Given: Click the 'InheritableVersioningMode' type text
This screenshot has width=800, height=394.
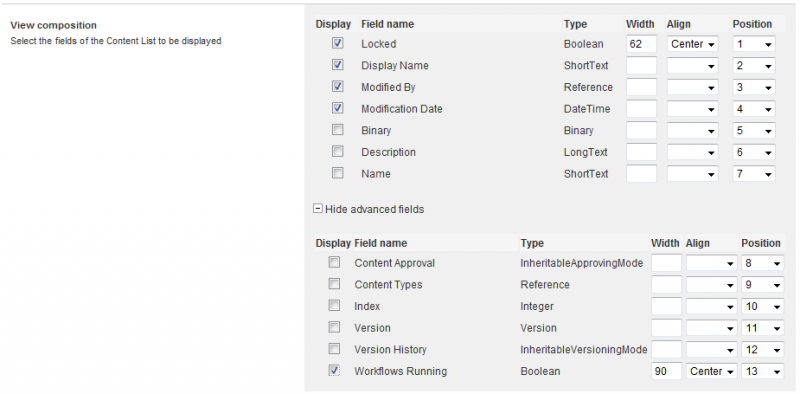Looking at the screenshot, I should 584,350.
